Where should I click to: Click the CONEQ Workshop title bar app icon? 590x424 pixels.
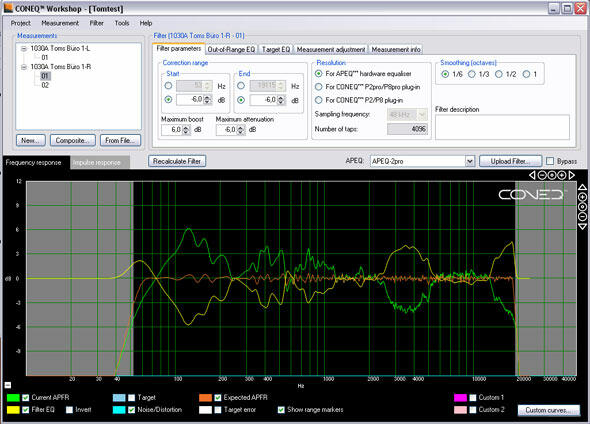click(x=8, y=8)
